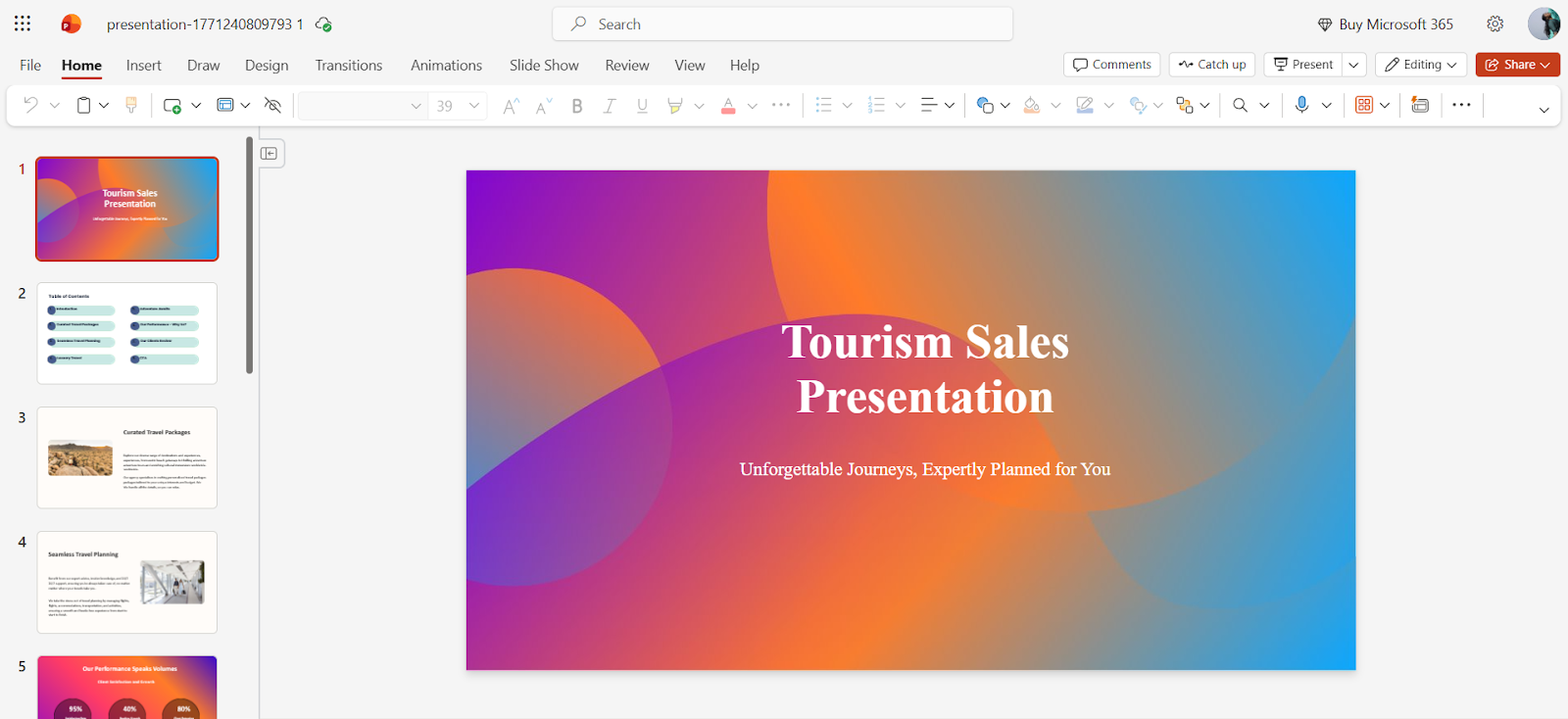
Task: Apply the font color red swatch
Action: point(728,106)
